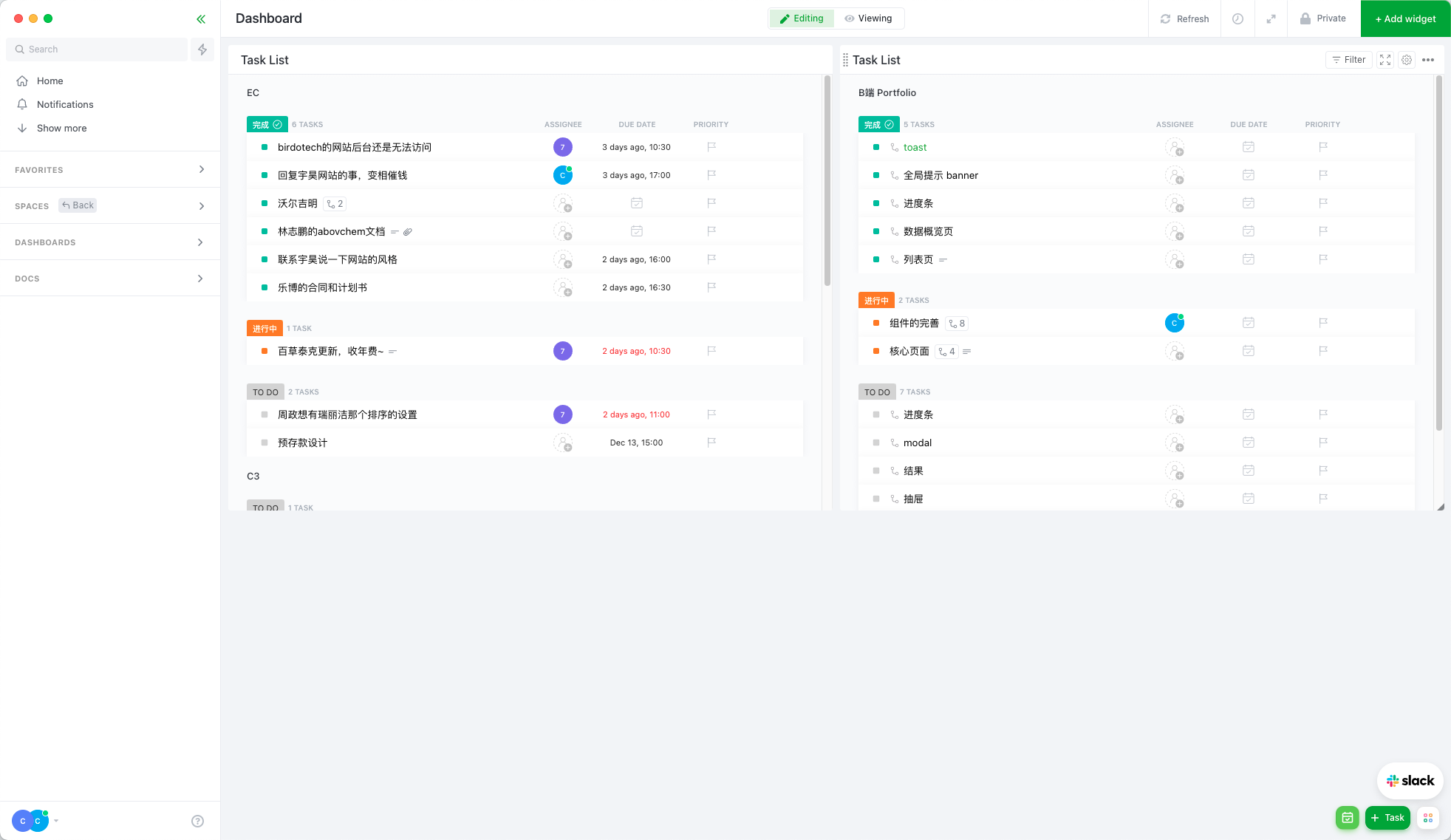Toggle status square of 周政想有瑞丽洁 task
The height and width of the screenshot is (840, 1451).
pyautogui.click(x=264, y=414)
